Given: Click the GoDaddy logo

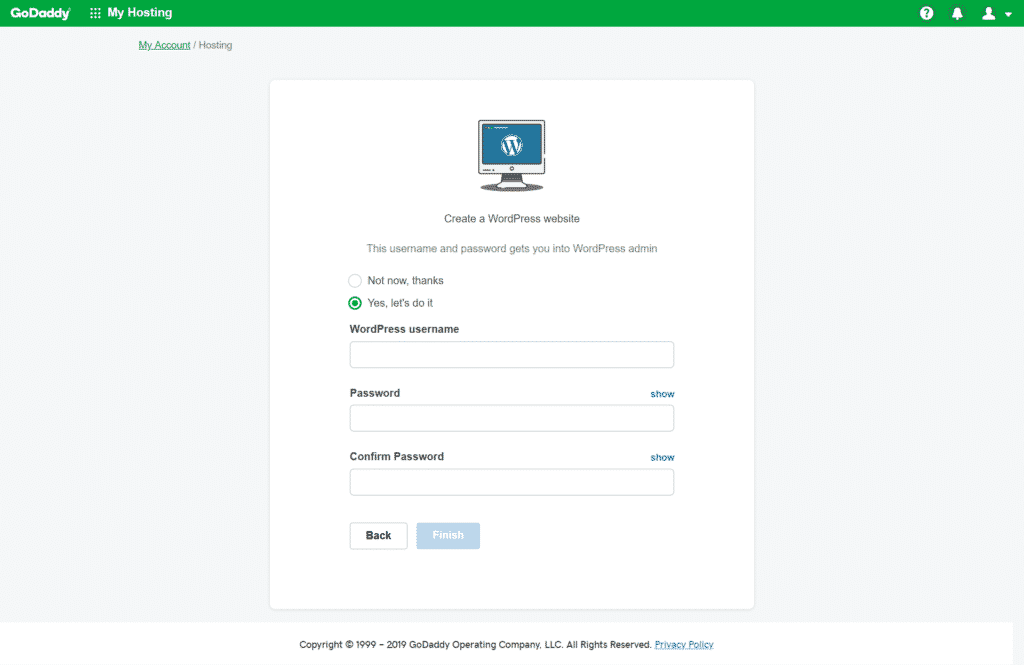Looking at the screenshot, I should pos(40,13).
